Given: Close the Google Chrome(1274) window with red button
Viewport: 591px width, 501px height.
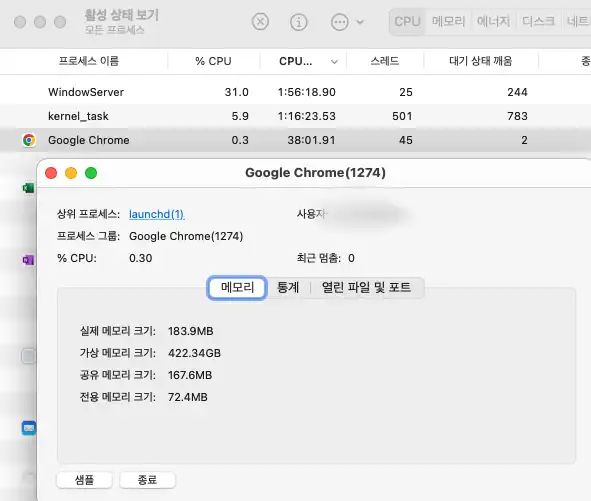Looking at the screenshot, I should 51,173.
